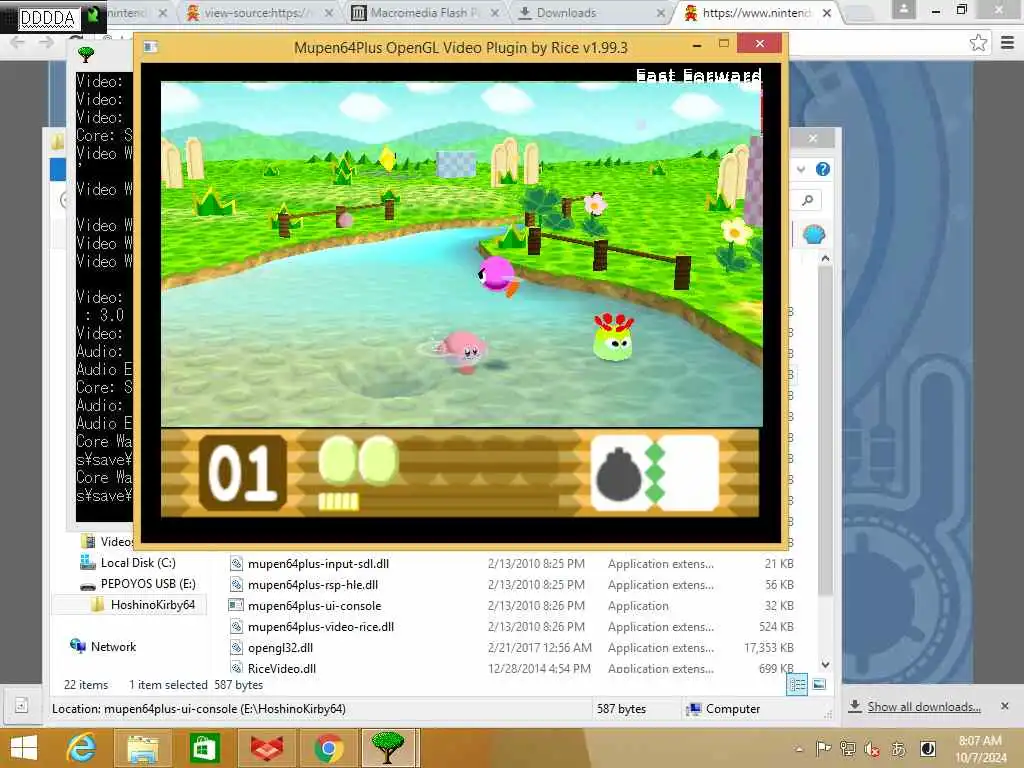Switch to Chrome via taskbar icon
This screenshot has height=768, width=1024.
(328, 748)
